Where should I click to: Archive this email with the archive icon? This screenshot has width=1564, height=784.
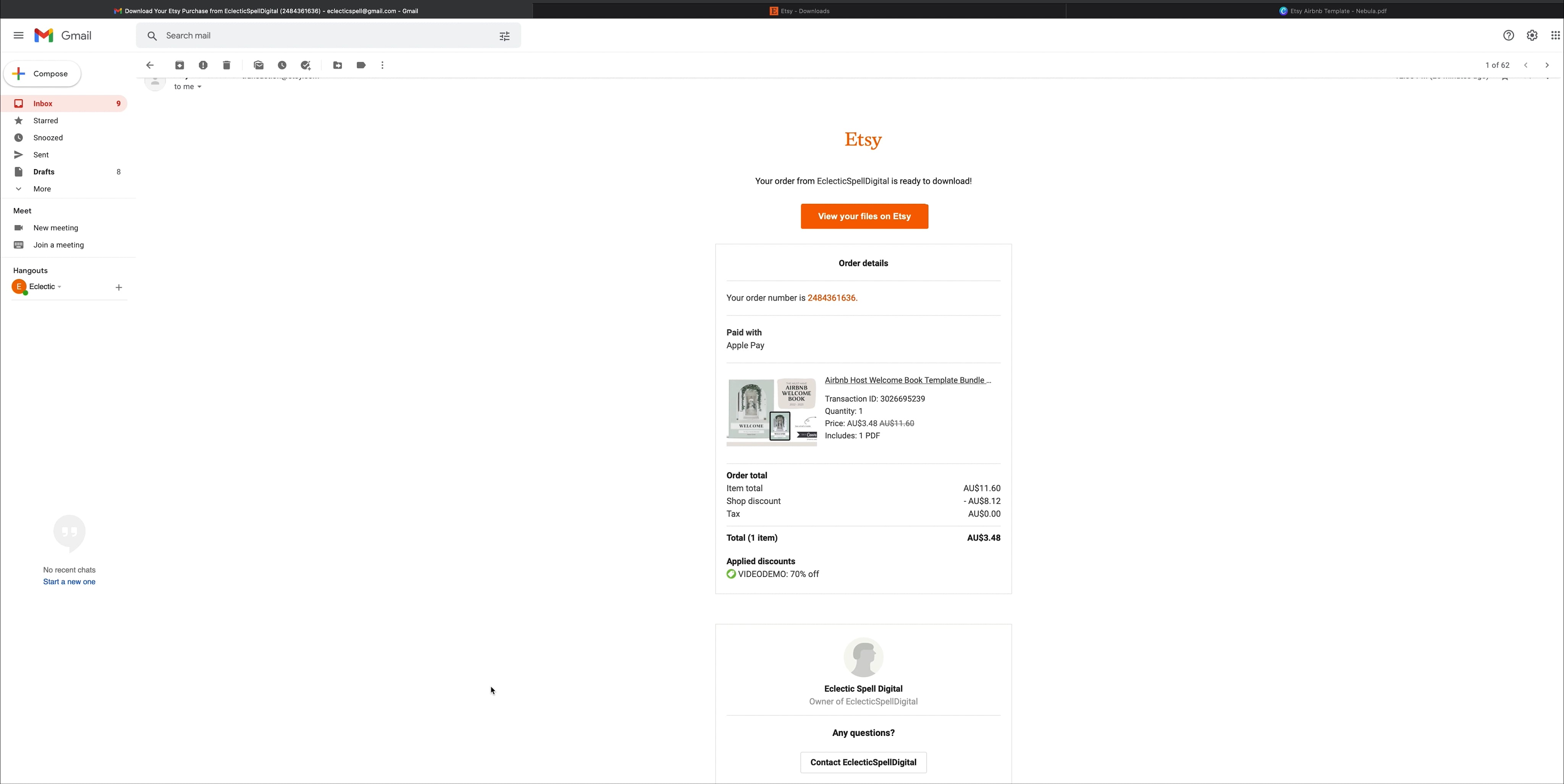(180, 65)
